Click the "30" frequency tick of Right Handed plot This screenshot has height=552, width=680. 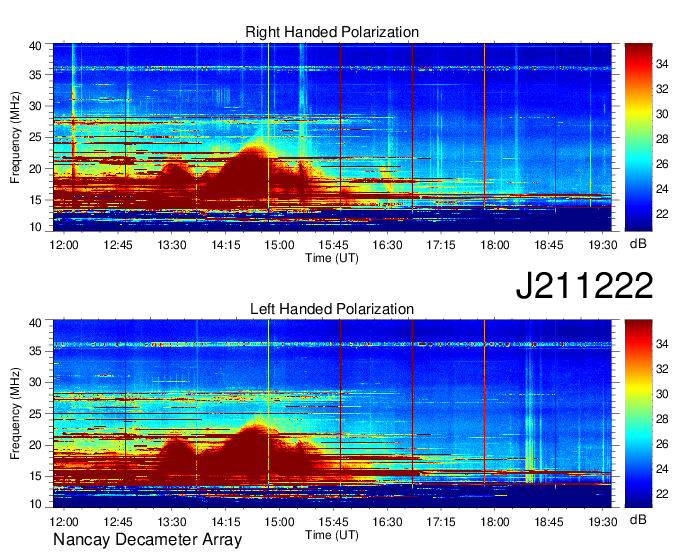pos(35,106)
